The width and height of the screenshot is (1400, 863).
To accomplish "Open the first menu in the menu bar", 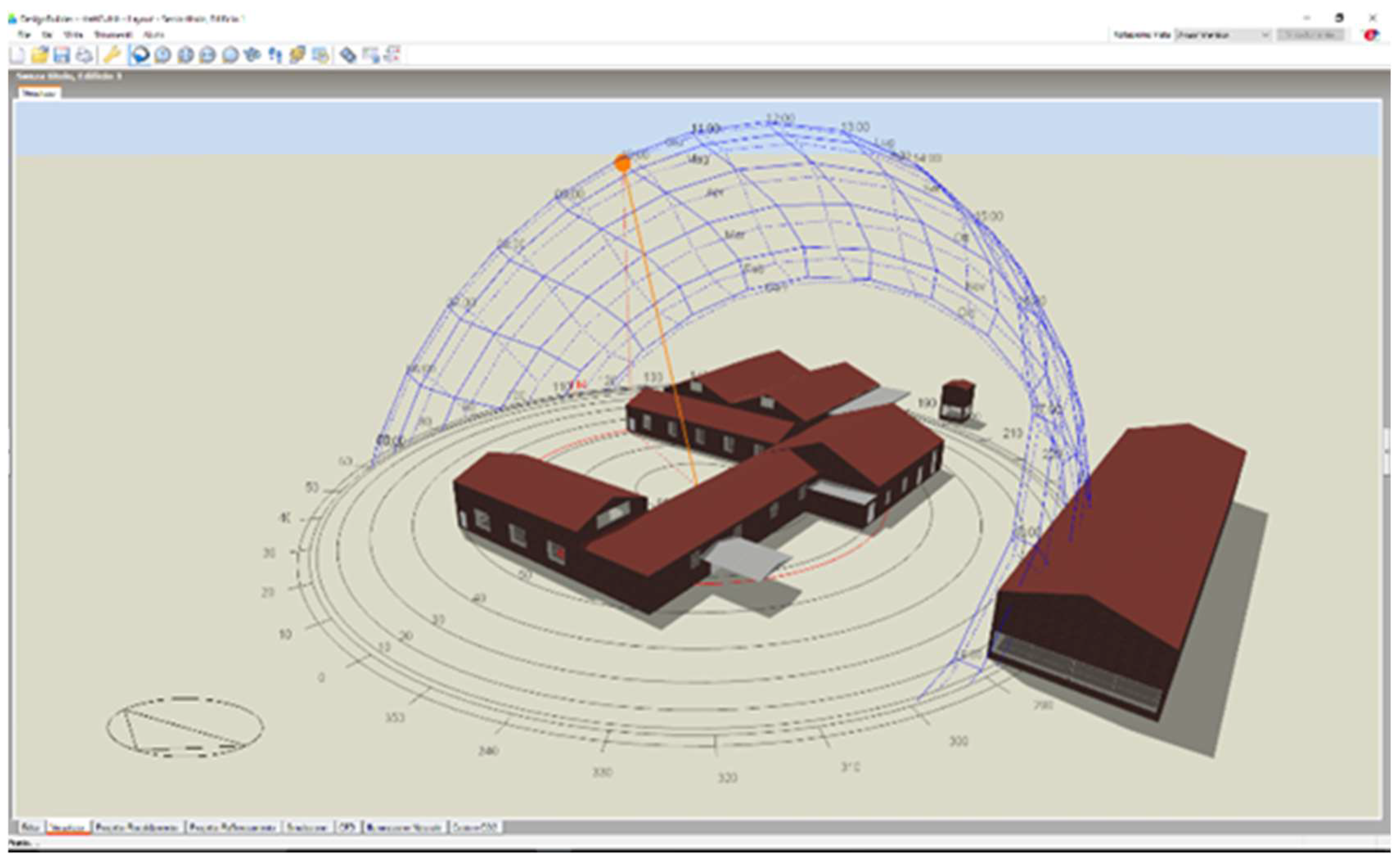I will click(x=24, y=35).
